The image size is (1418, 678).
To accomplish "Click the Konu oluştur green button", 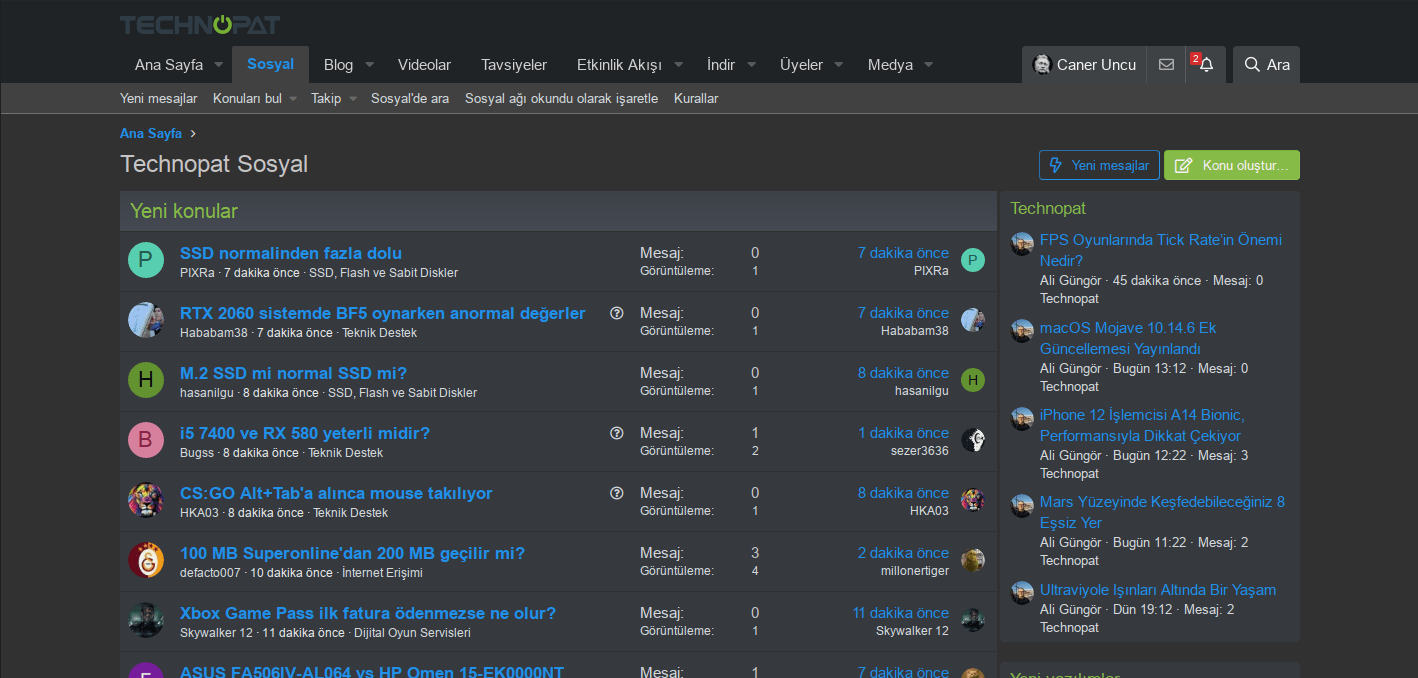I will pyautogui.click(x=1232, y=165).
